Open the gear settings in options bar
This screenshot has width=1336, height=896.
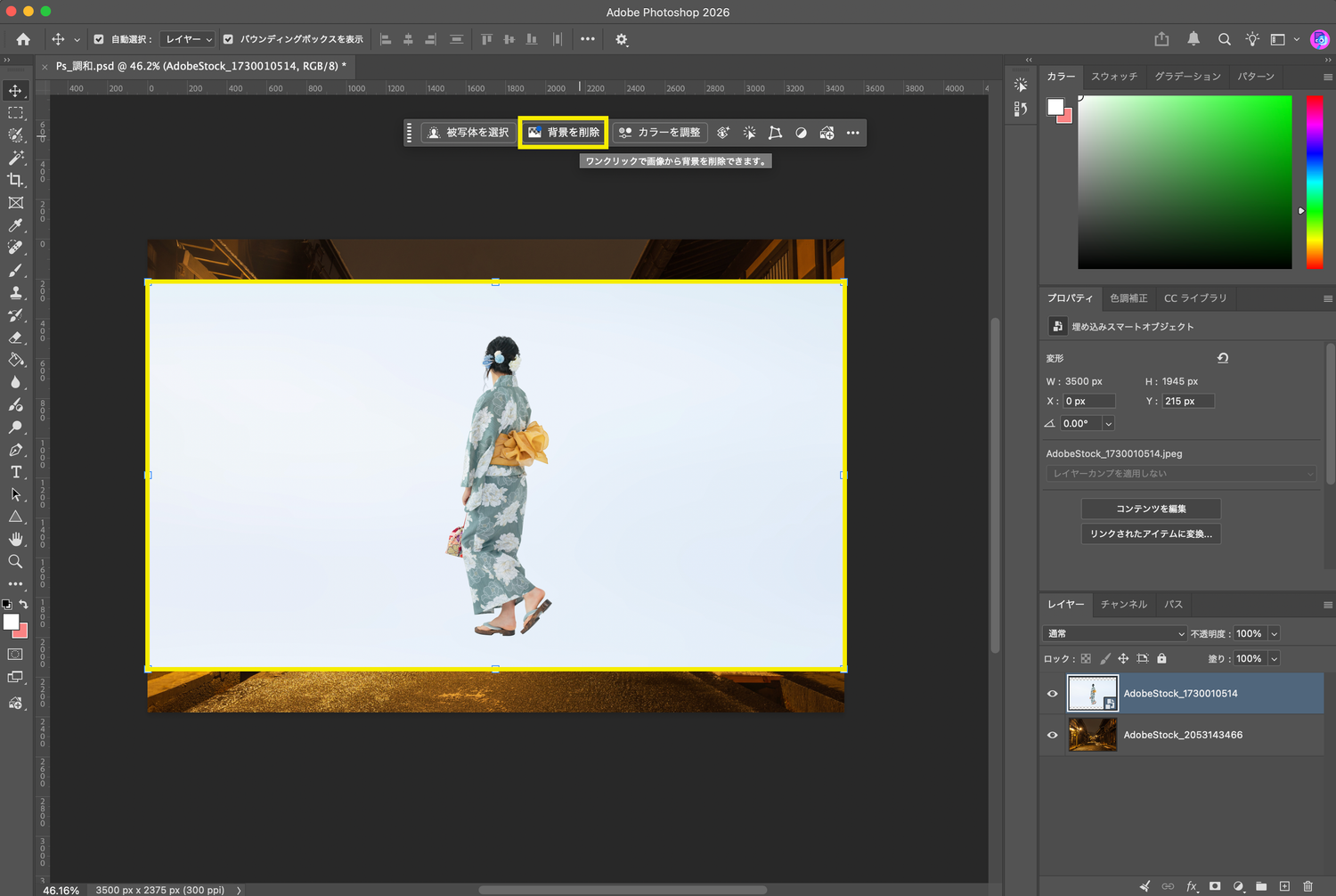[x=622, y=39]
